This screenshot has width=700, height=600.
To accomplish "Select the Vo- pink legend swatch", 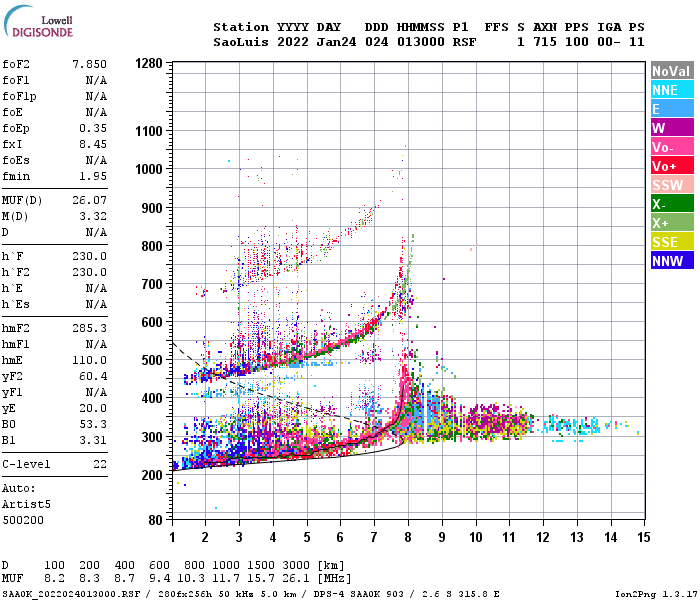I will (672, 147).
